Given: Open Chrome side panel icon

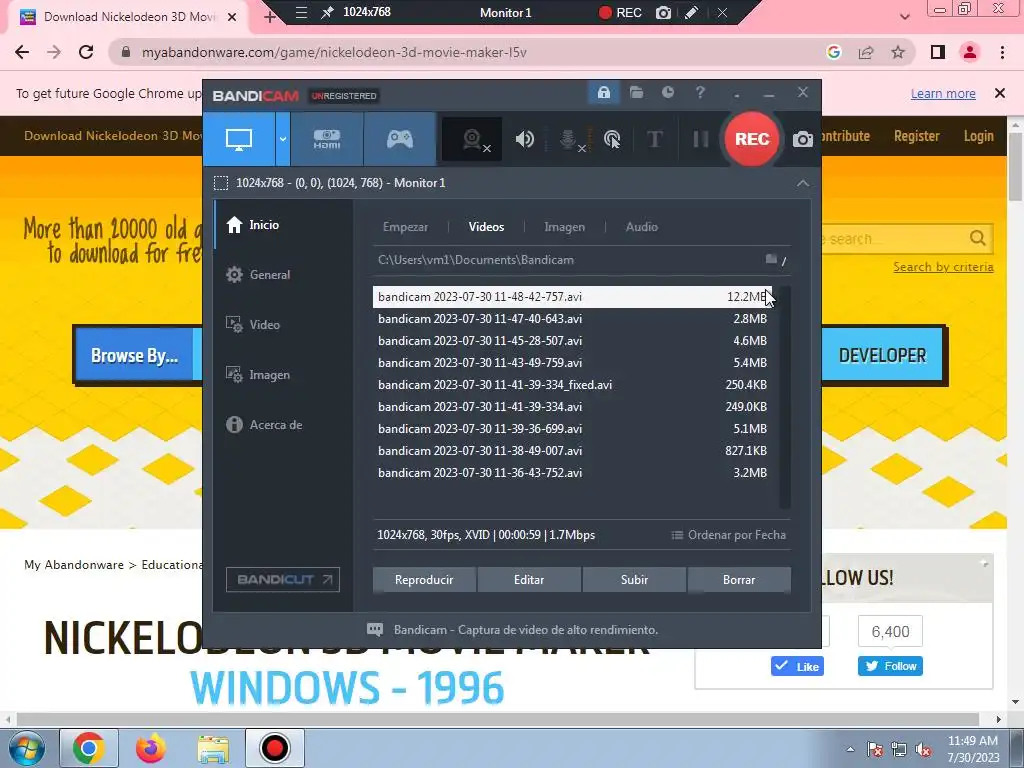Looking at the screenshot, I should click(938, 52).
